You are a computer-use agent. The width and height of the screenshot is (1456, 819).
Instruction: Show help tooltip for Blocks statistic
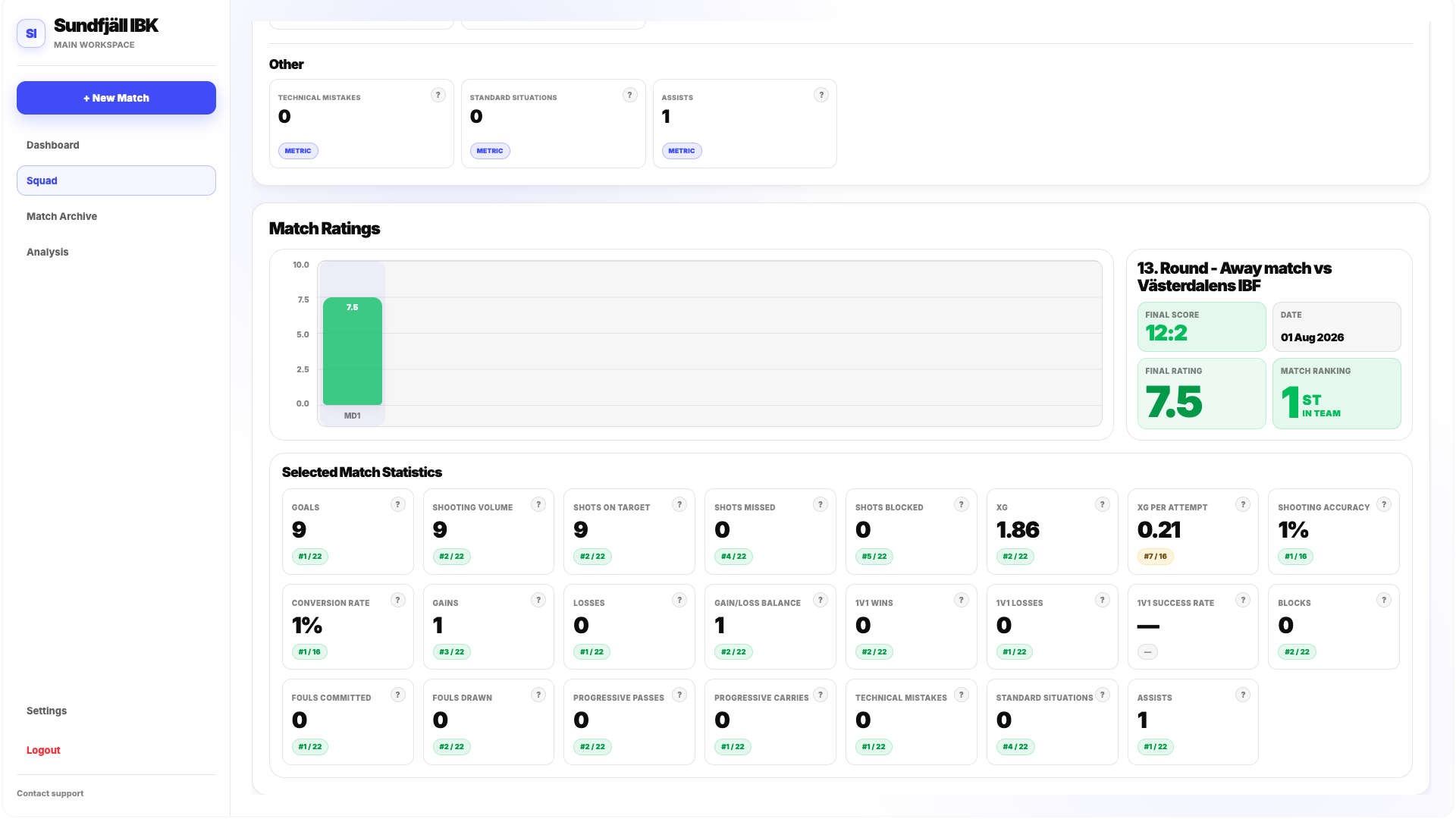pos(1384,600)
